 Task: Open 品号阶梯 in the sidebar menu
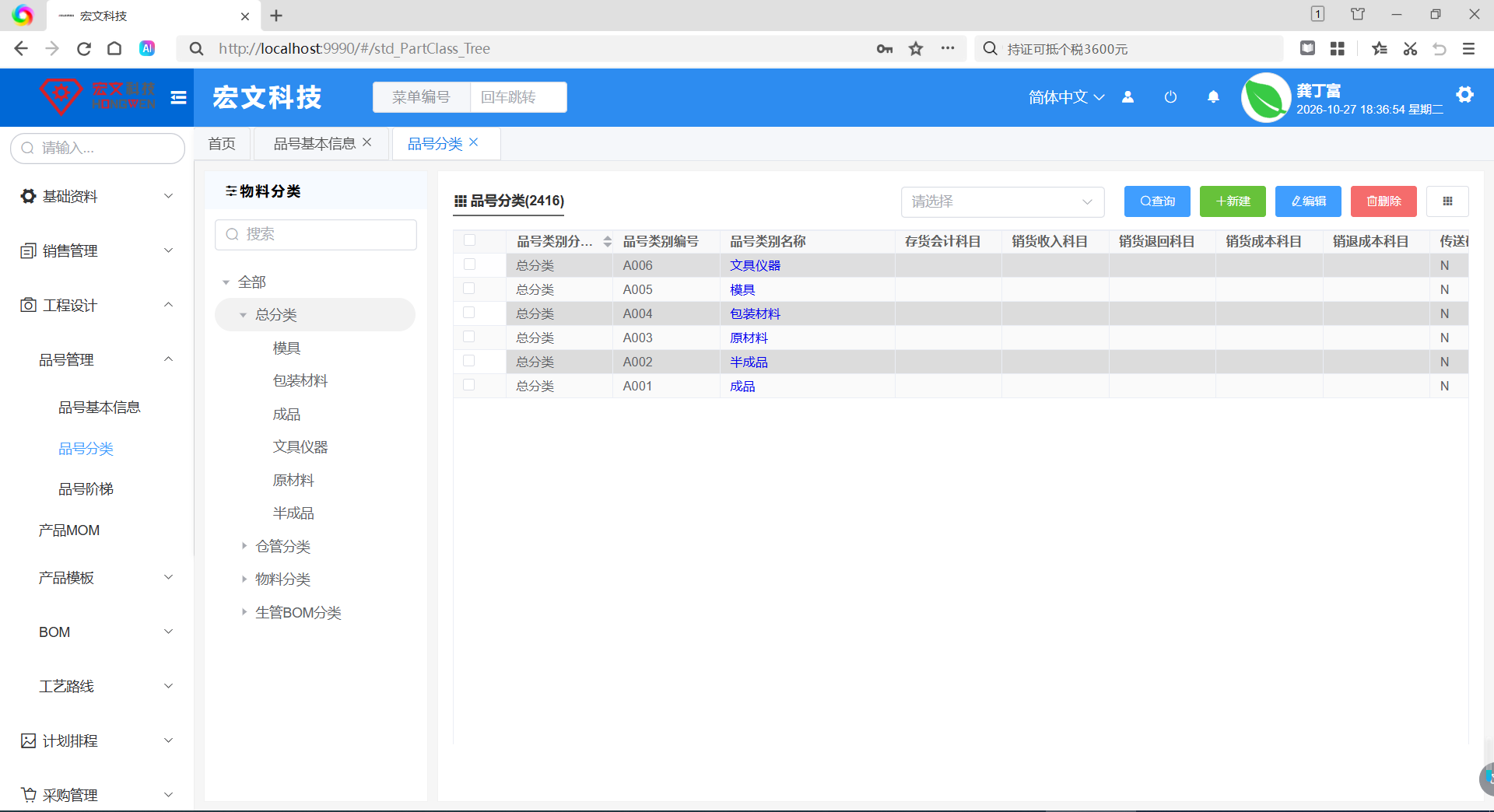click(86, 489)
